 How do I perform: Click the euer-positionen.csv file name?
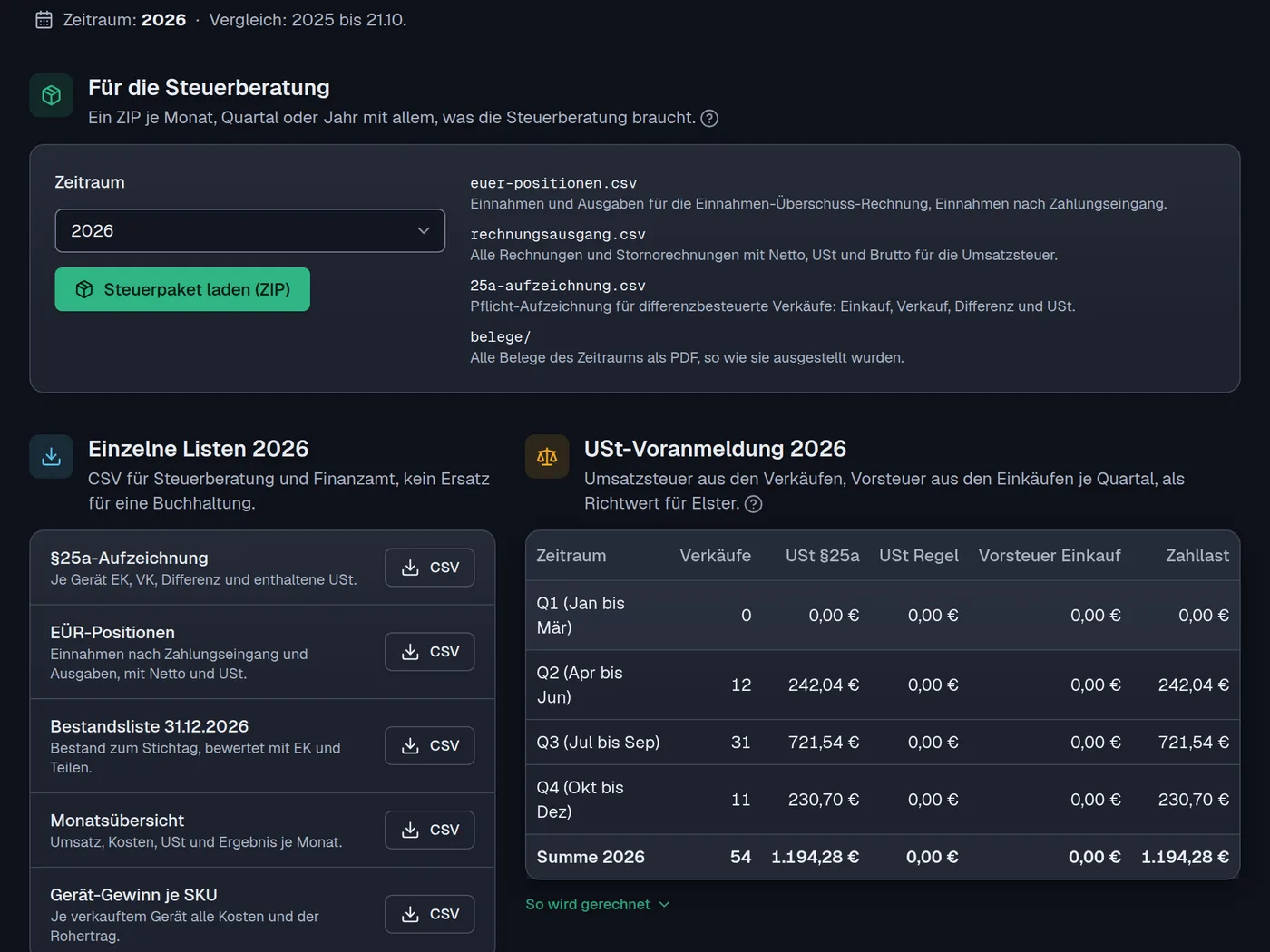[x=553, y=183]
